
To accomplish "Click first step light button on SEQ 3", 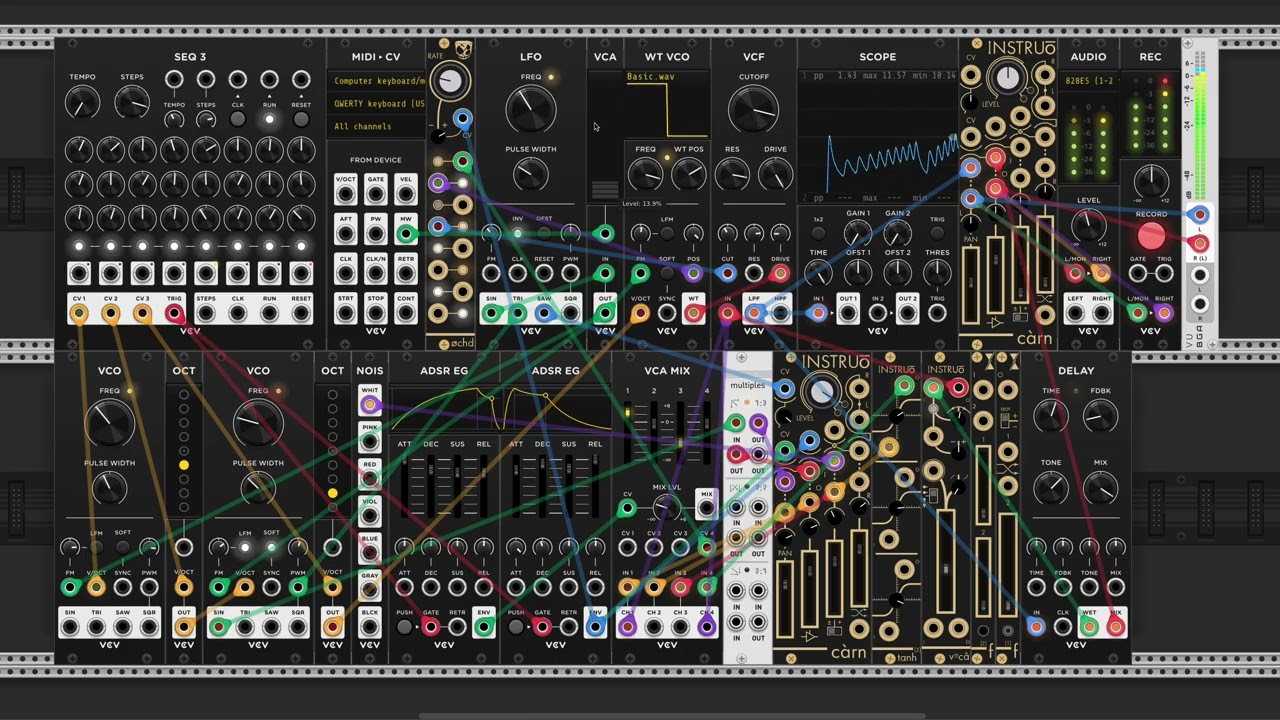I will (79, 246).
